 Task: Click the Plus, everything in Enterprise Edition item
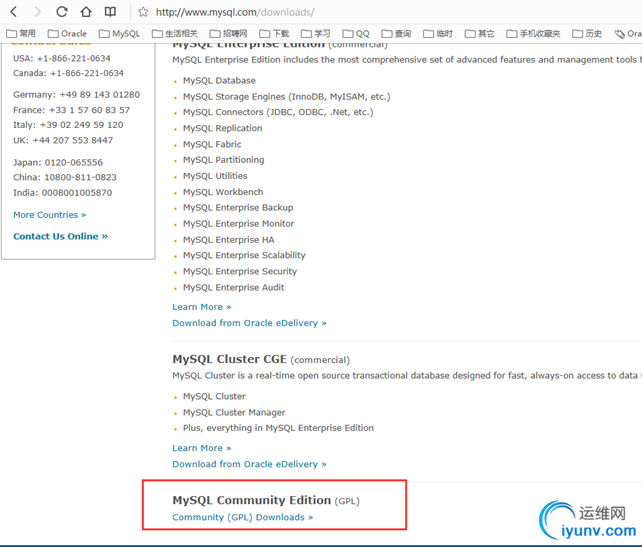click(278, 428)
